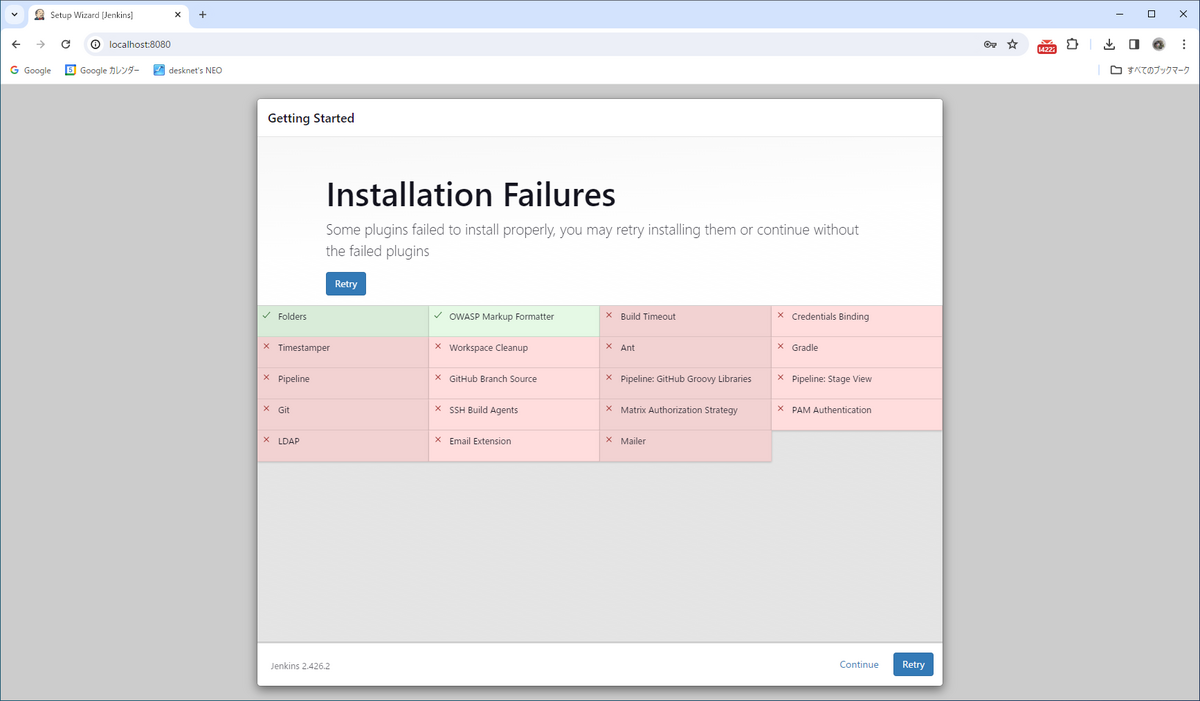
Task: Click the Ant plugin failed entry
Action: pyautogui.click(x=686, y=352)
